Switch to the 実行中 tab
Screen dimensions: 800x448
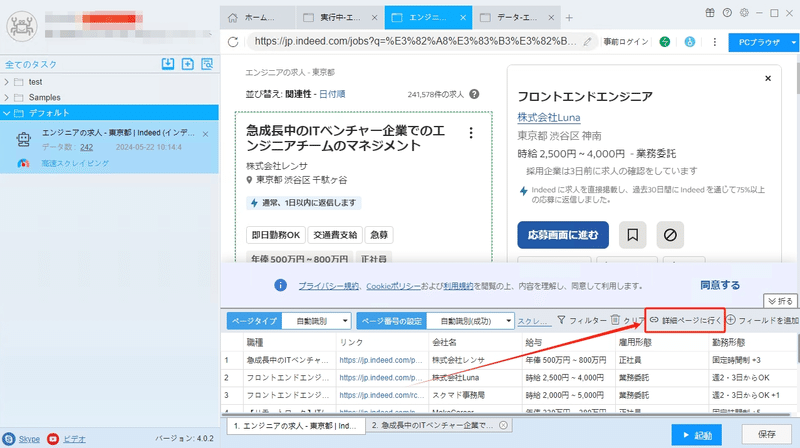point(340,18)
